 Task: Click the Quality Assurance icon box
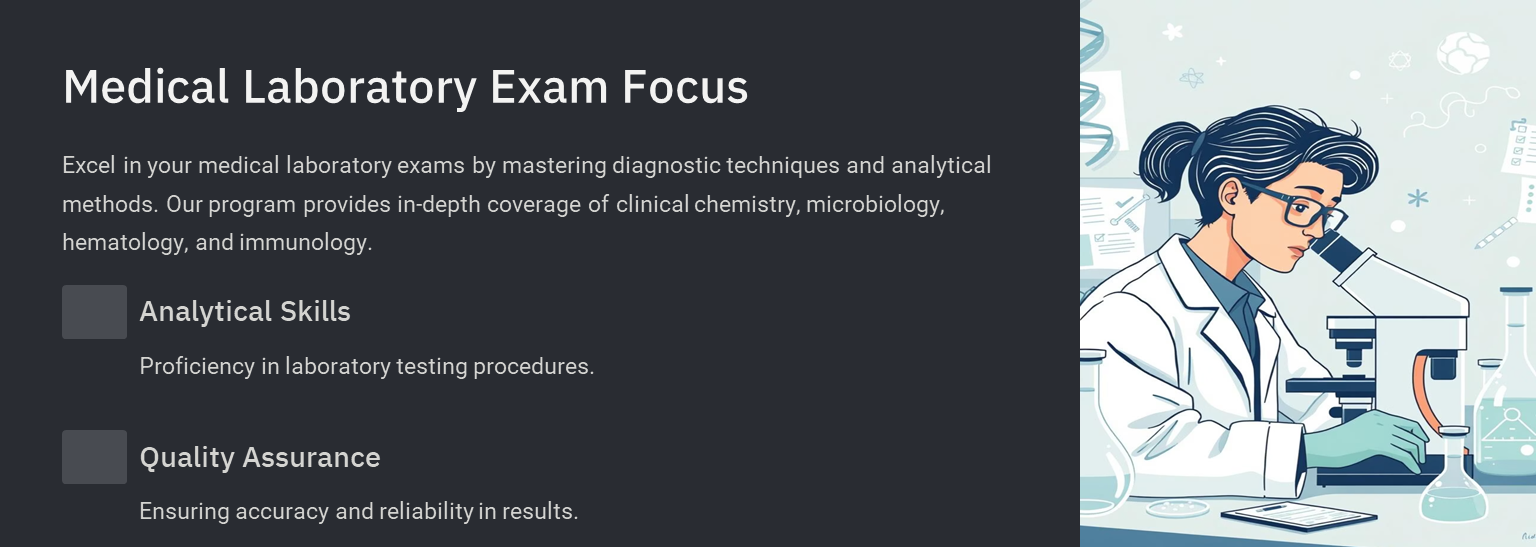[94, 457]
